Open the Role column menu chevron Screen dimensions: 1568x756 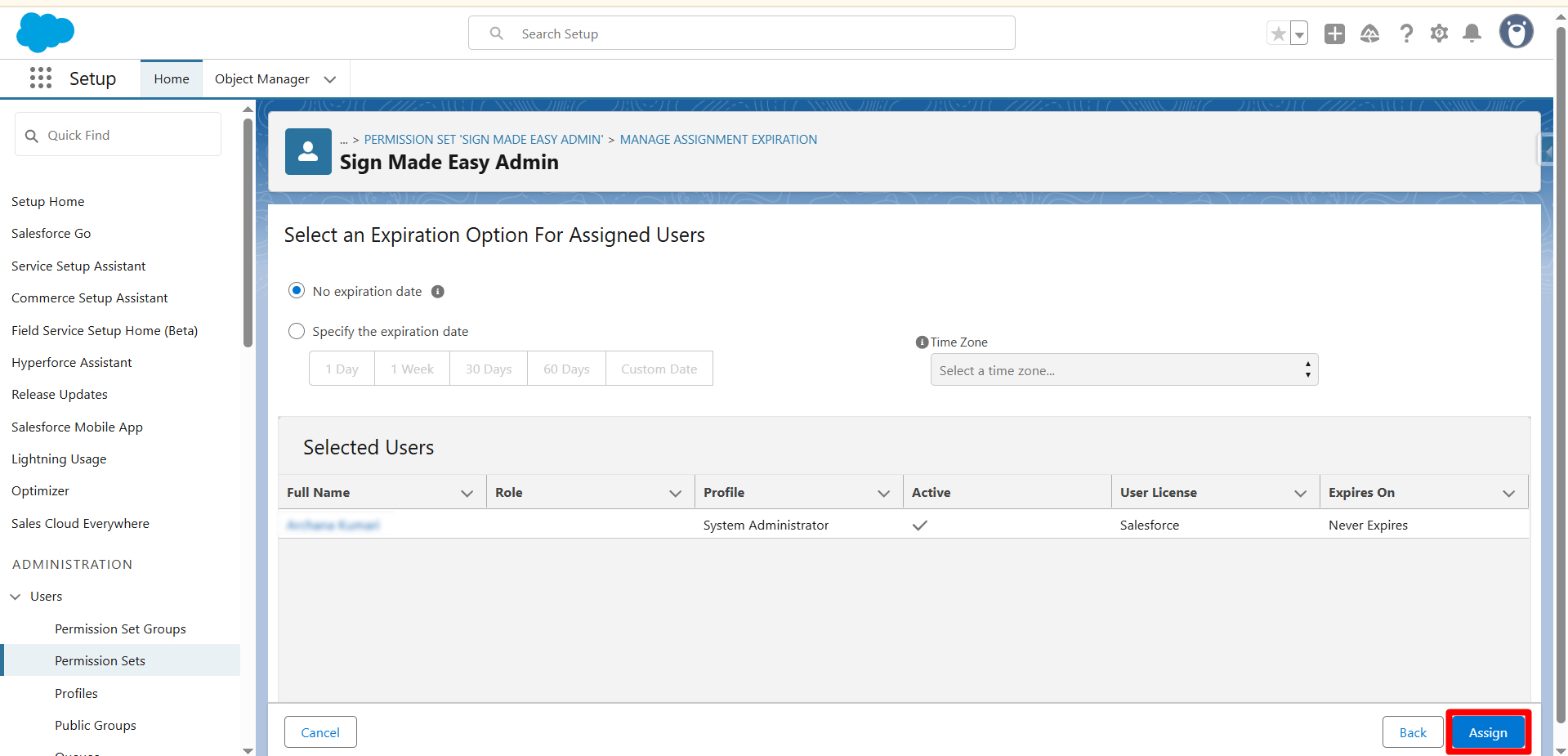(x=676, y=493)
